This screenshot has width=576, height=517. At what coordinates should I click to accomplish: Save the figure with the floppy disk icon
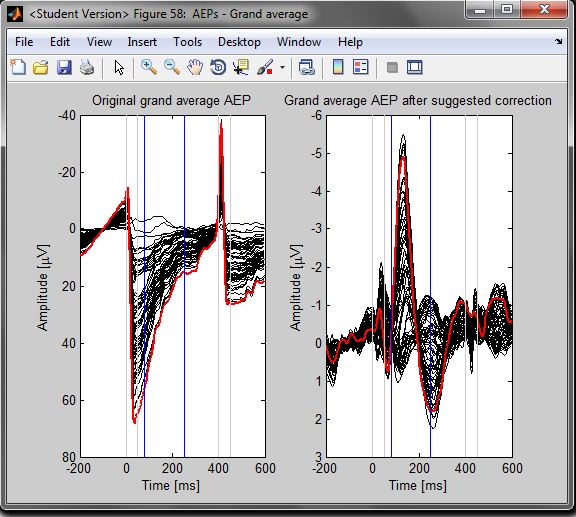pyautogui.click(x=64, y=68)
